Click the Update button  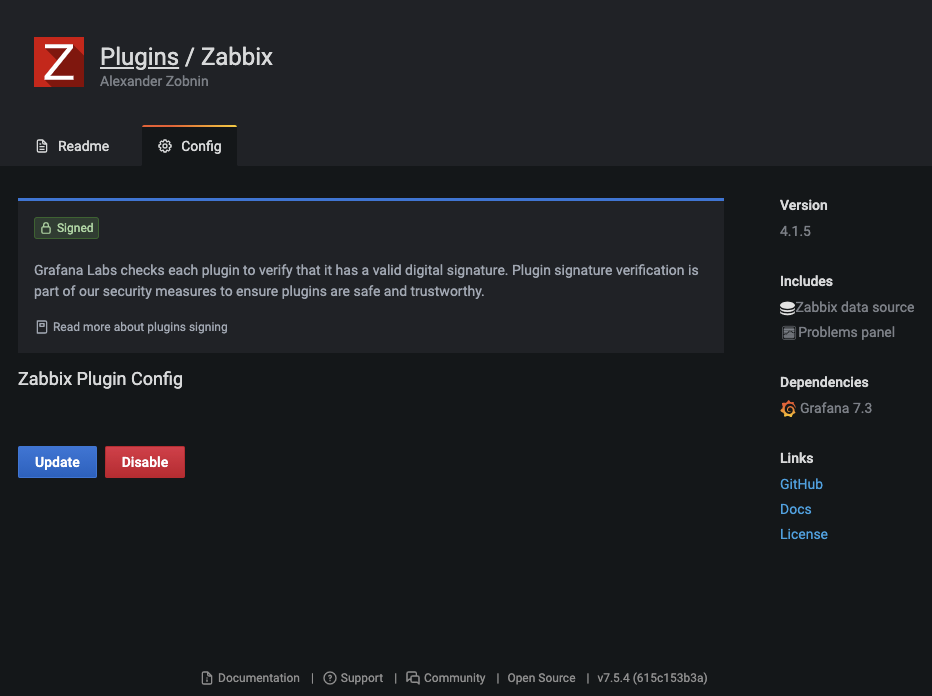pyautogui.click(x=57, y=462)
